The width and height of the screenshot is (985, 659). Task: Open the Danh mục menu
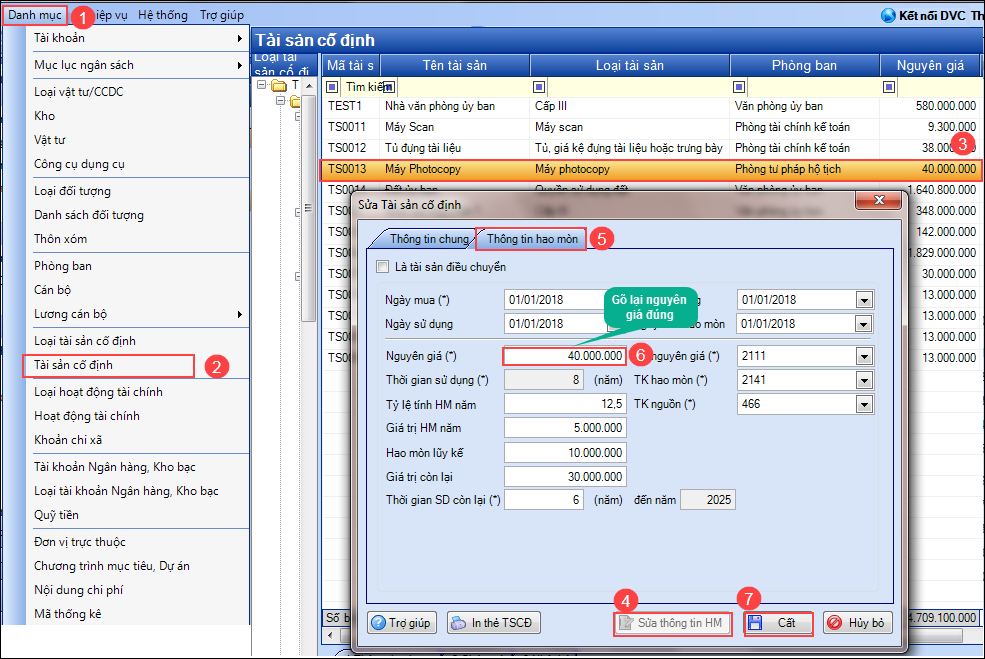pos(35,15)
